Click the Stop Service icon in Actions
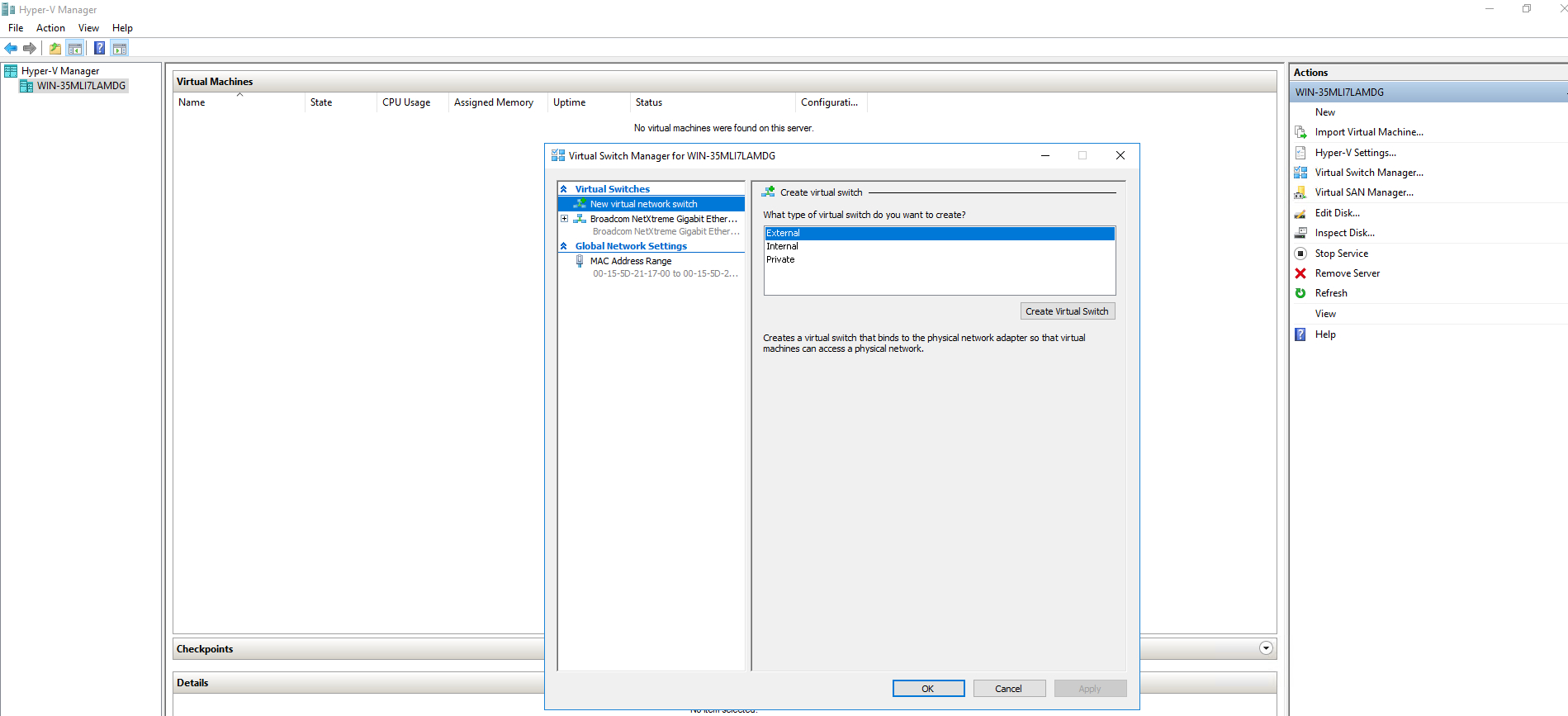1568x716 pixels. tap(1300, 254)
